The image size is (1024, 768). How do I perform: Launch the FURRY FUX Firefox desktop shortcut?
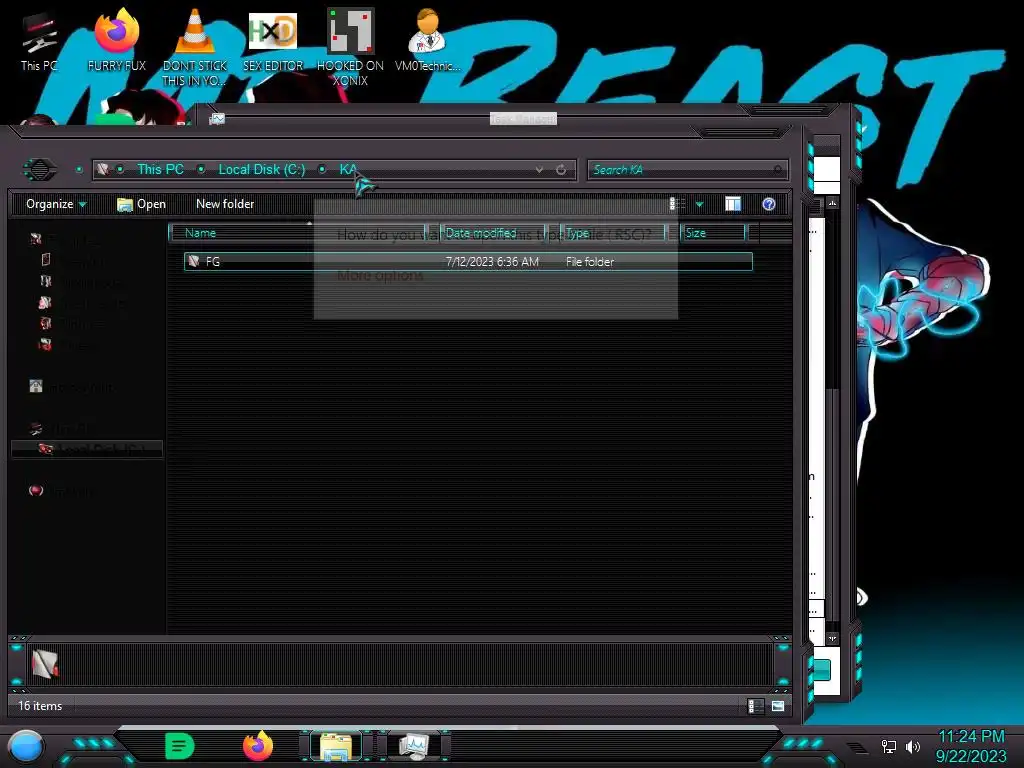point(116,39)
